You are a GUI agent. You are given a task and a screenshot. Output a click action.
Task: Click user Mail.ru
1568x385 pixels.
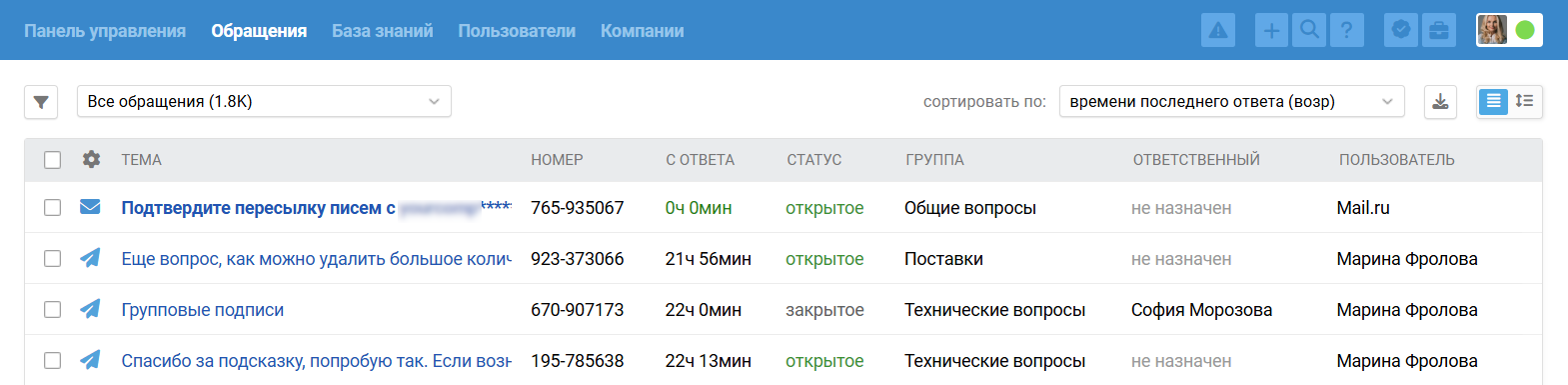click(1363, 208)
